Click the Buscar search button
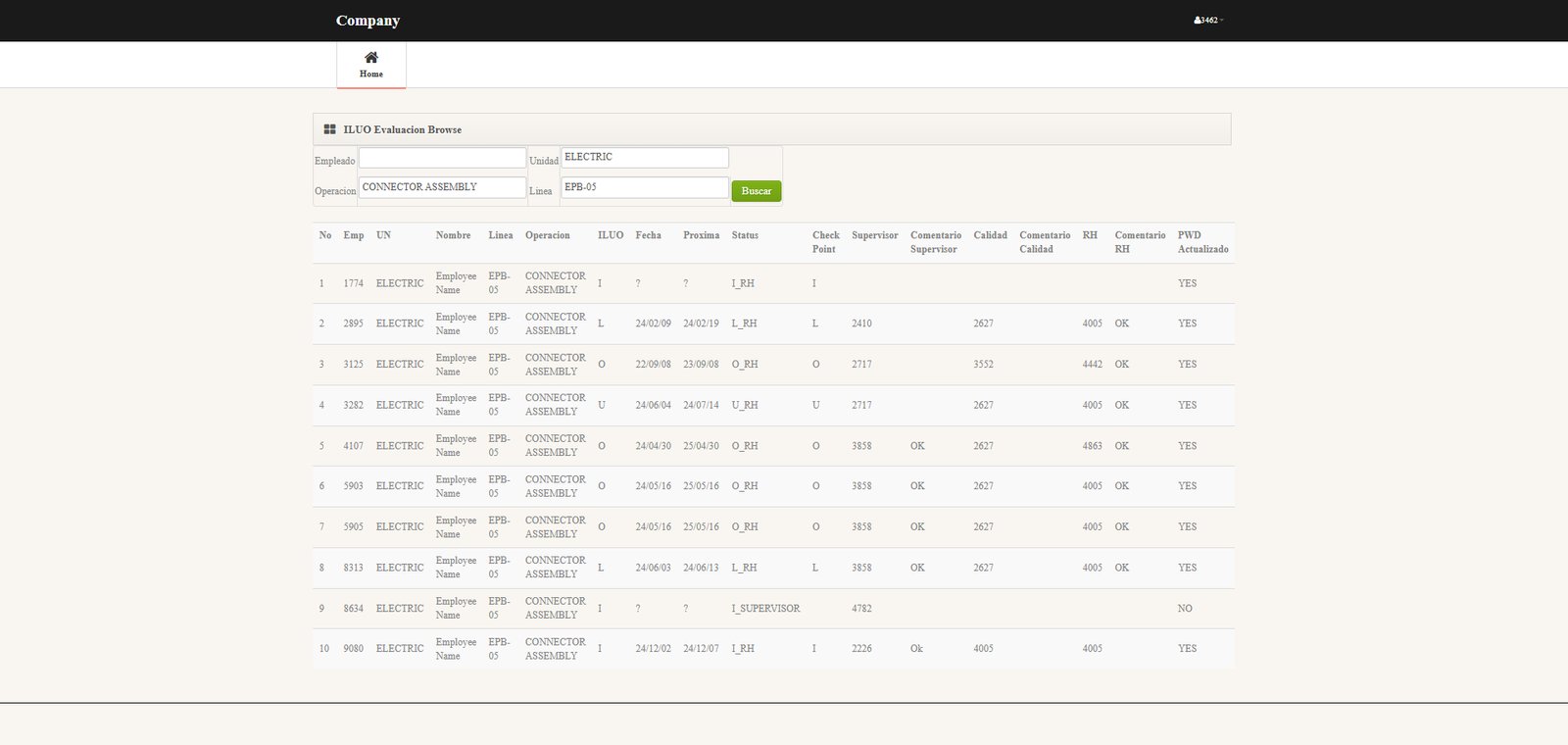 click(x=757, y=191)
